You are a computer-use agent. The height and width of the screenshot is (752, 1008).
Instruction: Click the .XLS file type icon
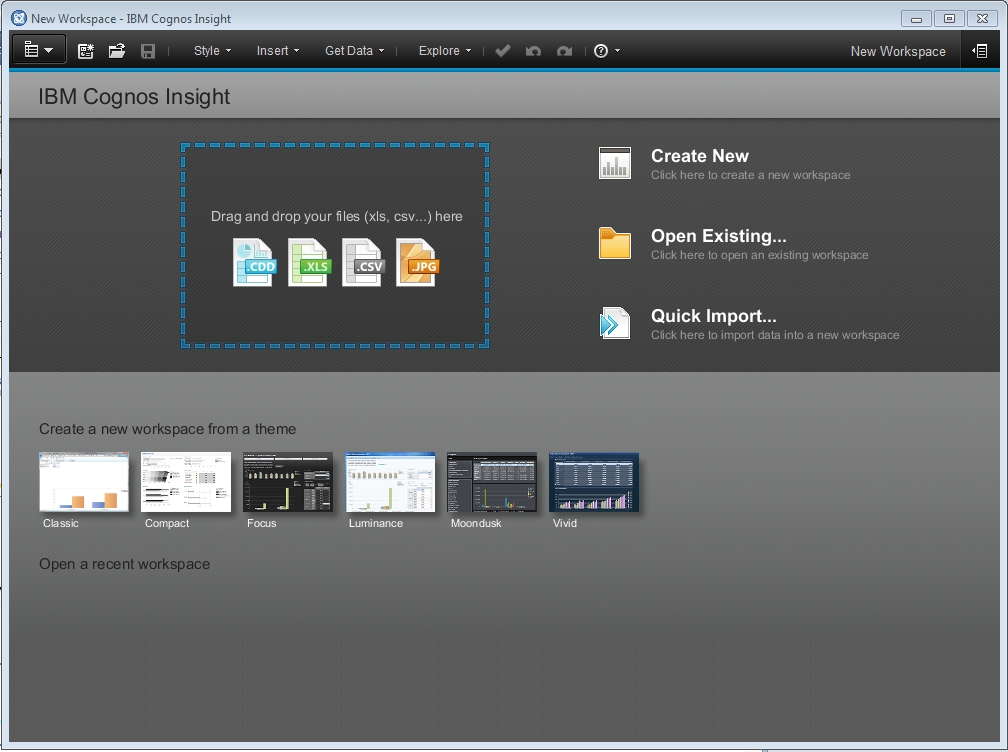click(x=309, y=262)
